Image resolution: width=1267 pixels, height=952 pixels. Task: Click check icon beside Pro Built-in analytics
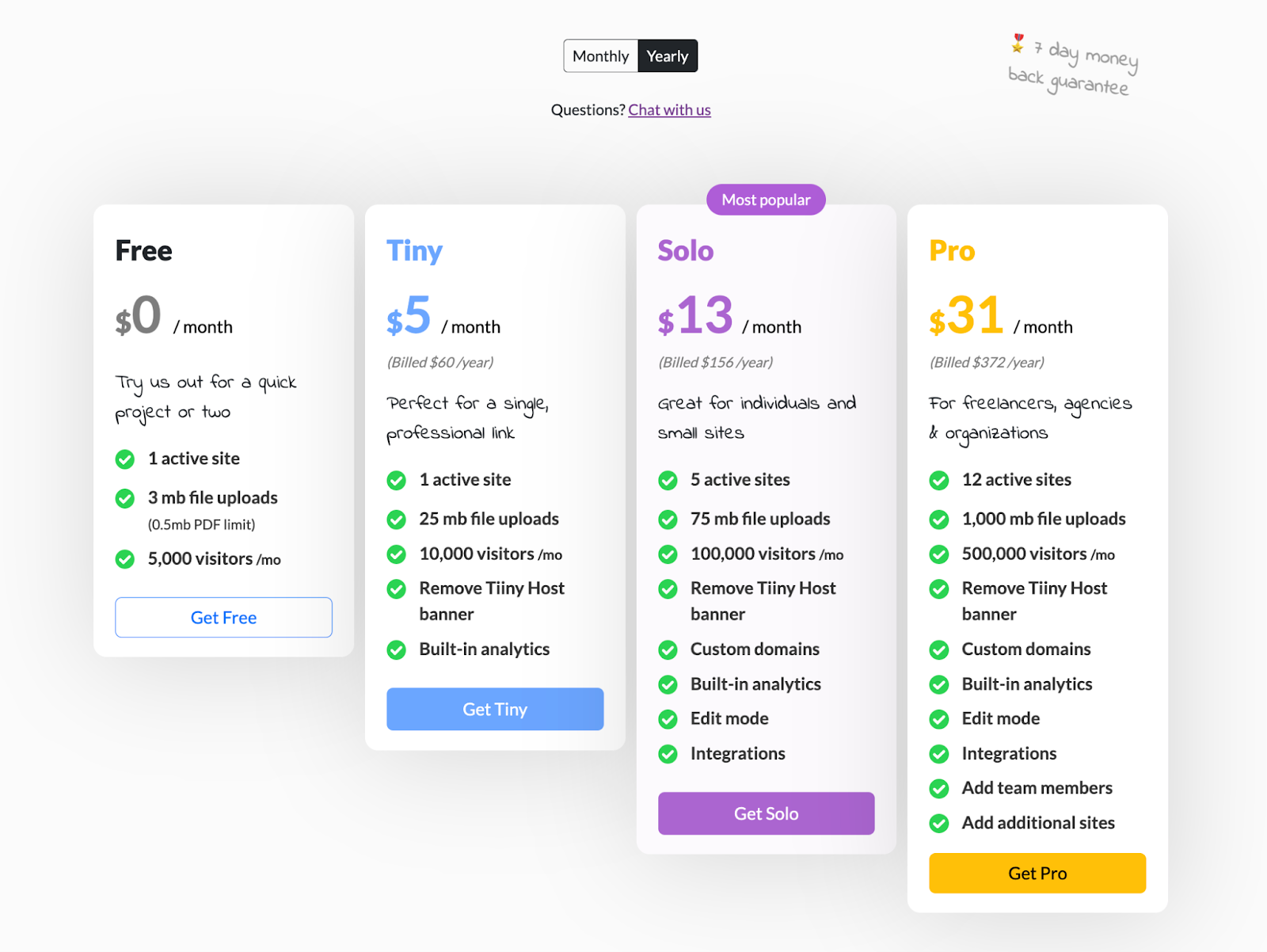(939, 684)
